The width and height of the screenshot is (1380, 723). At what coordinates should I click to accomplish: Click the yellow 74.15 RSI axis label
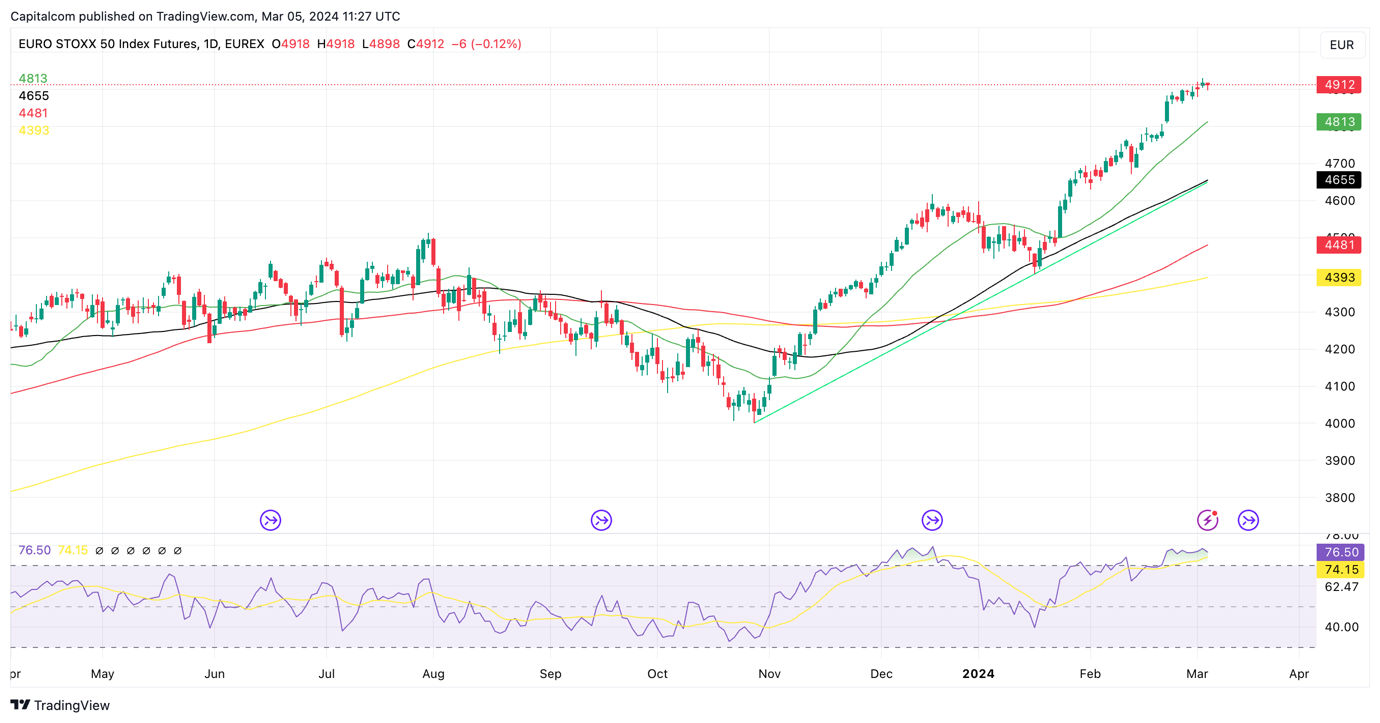[1340, 570]
